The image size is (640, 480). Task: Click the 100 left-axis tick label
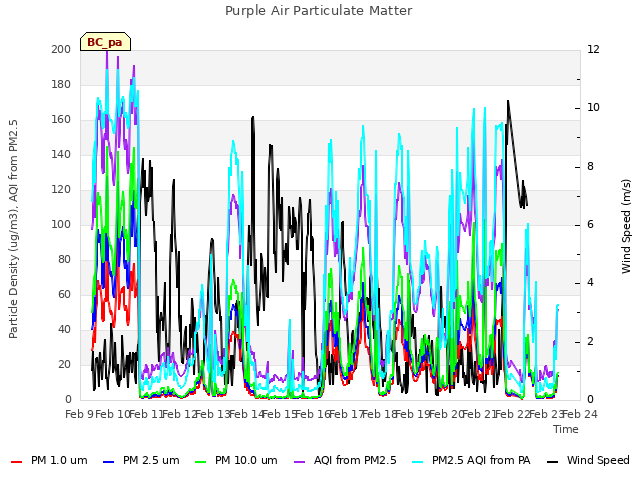61,224
